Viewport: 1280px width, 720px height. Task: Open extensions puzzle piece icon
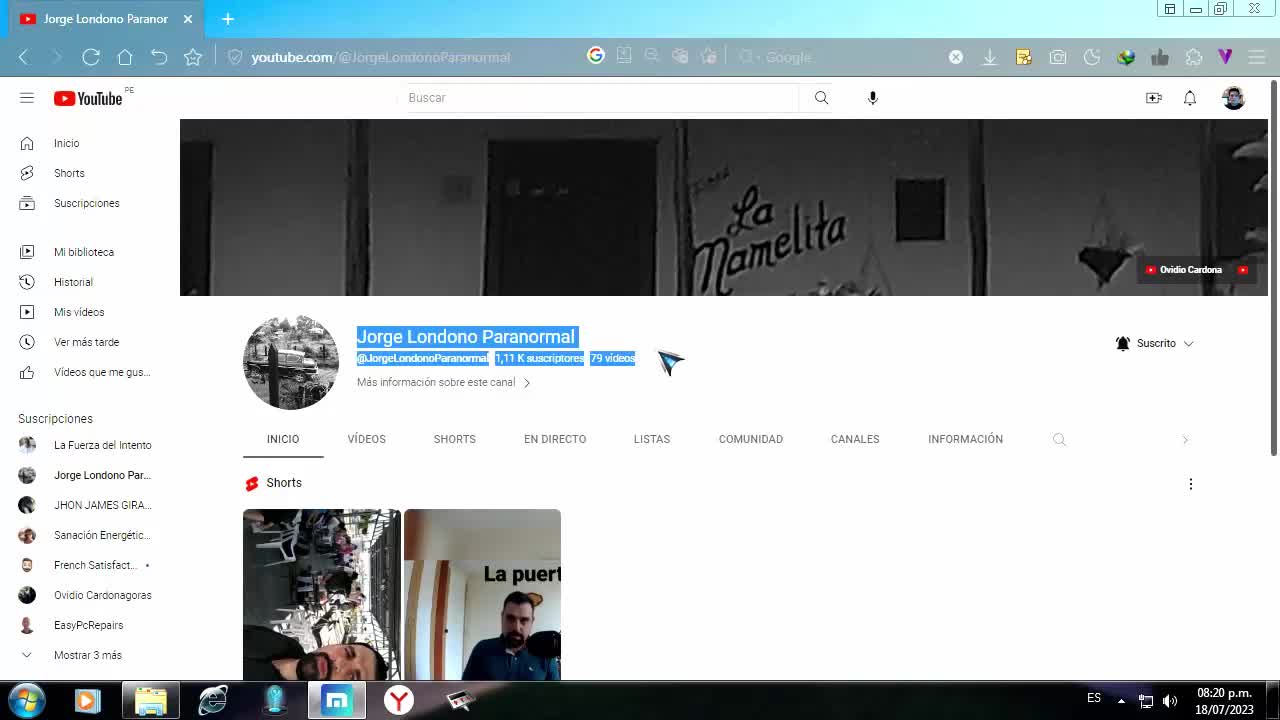click(1194, 57)
